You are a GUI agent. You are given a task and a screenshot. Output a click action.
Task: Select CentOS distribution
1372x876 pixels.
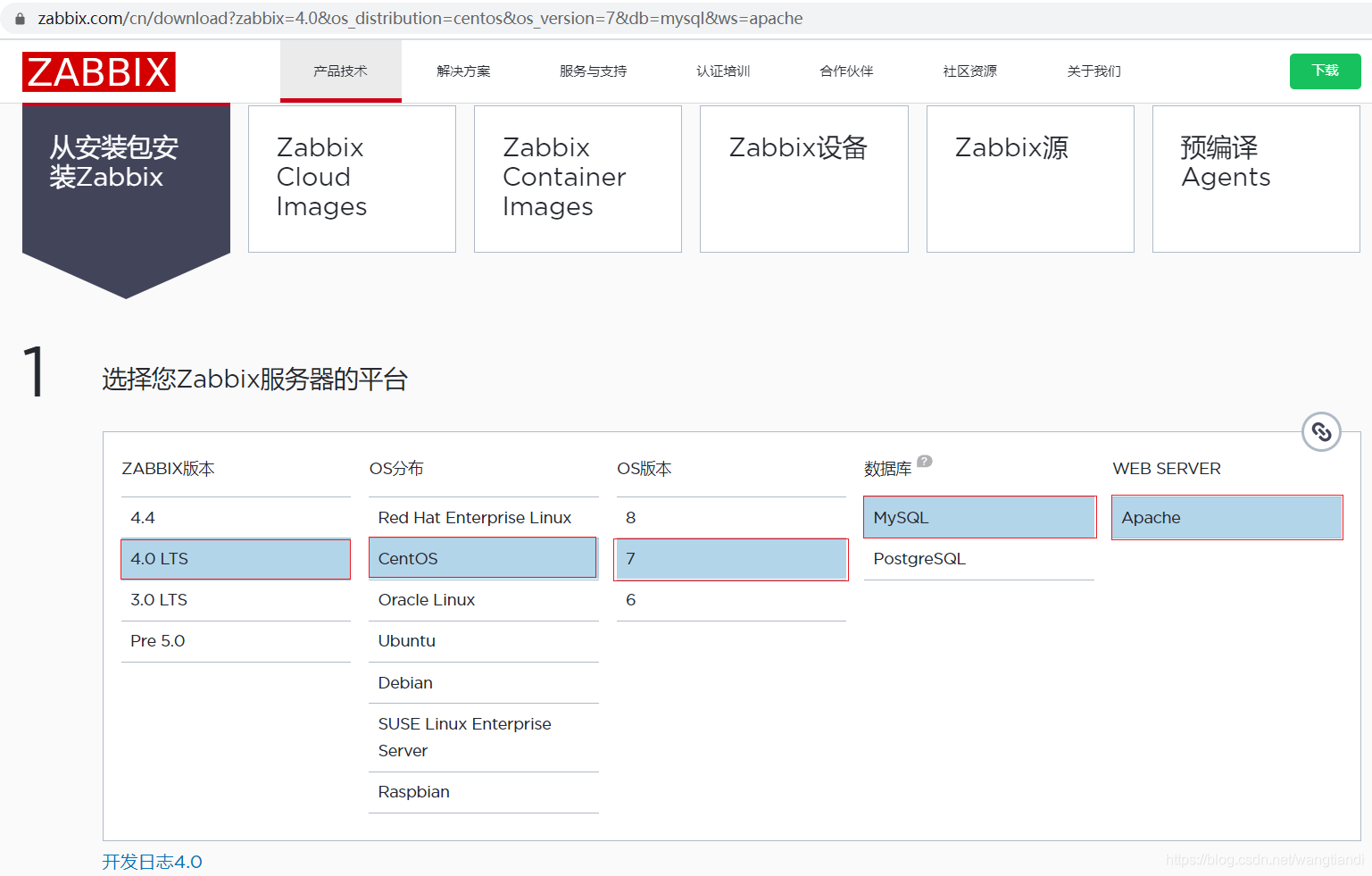(x=483, y=559)
